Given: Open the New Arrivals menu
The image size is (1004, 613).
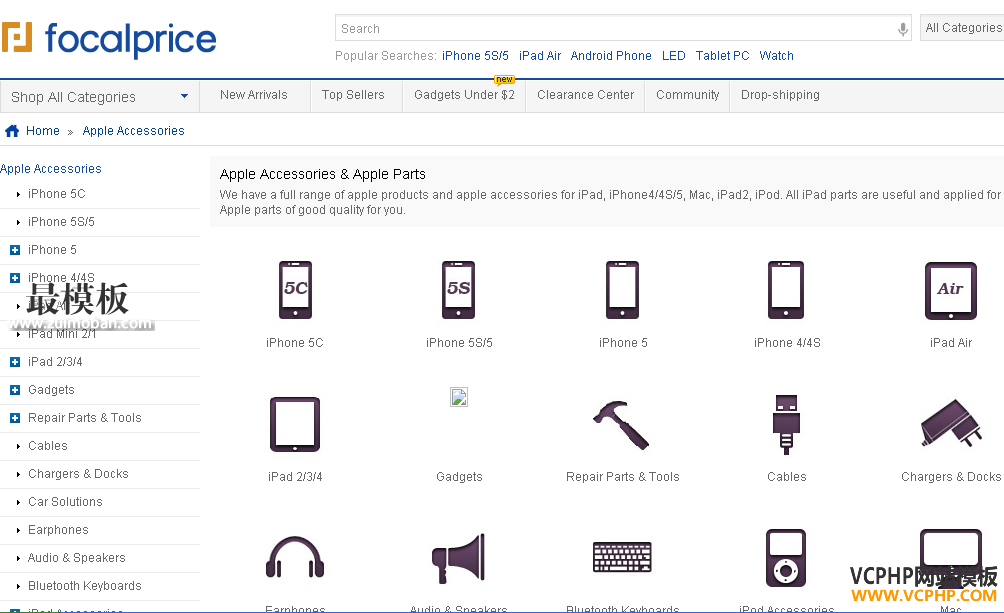Looking at the screenshot, I should [x=254, y=95].
